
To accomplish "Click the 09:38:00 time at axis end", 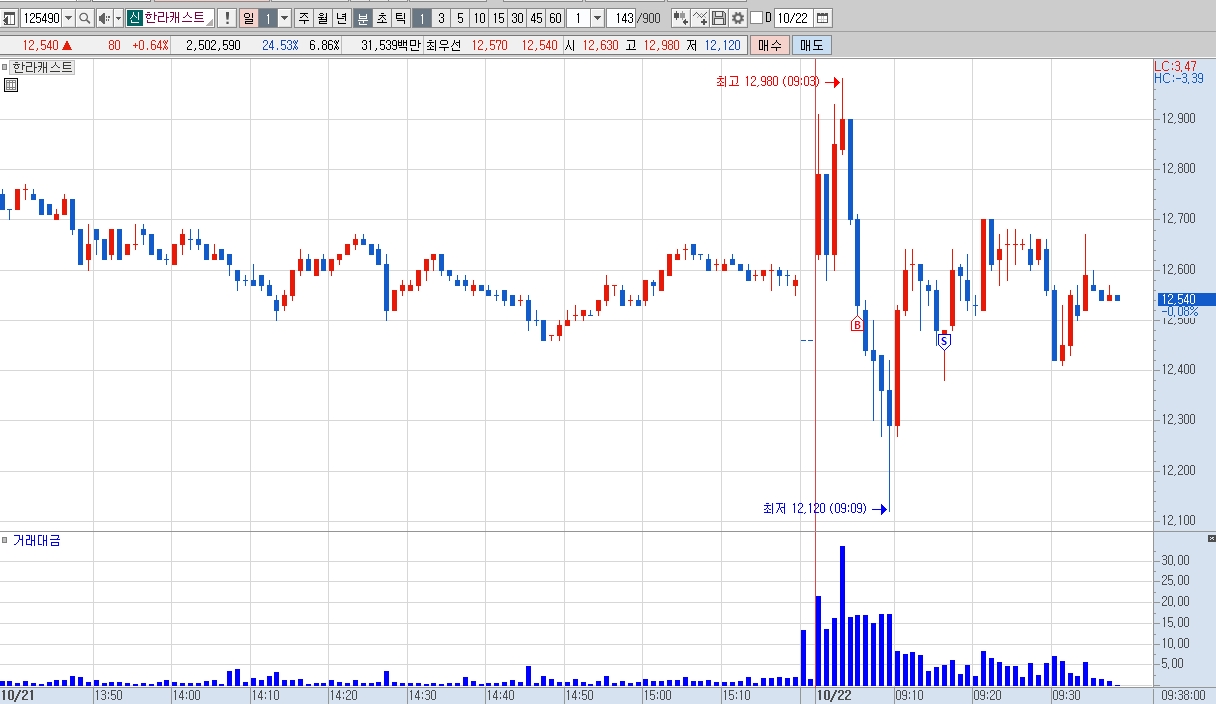I will click(x=1184, y=694).
